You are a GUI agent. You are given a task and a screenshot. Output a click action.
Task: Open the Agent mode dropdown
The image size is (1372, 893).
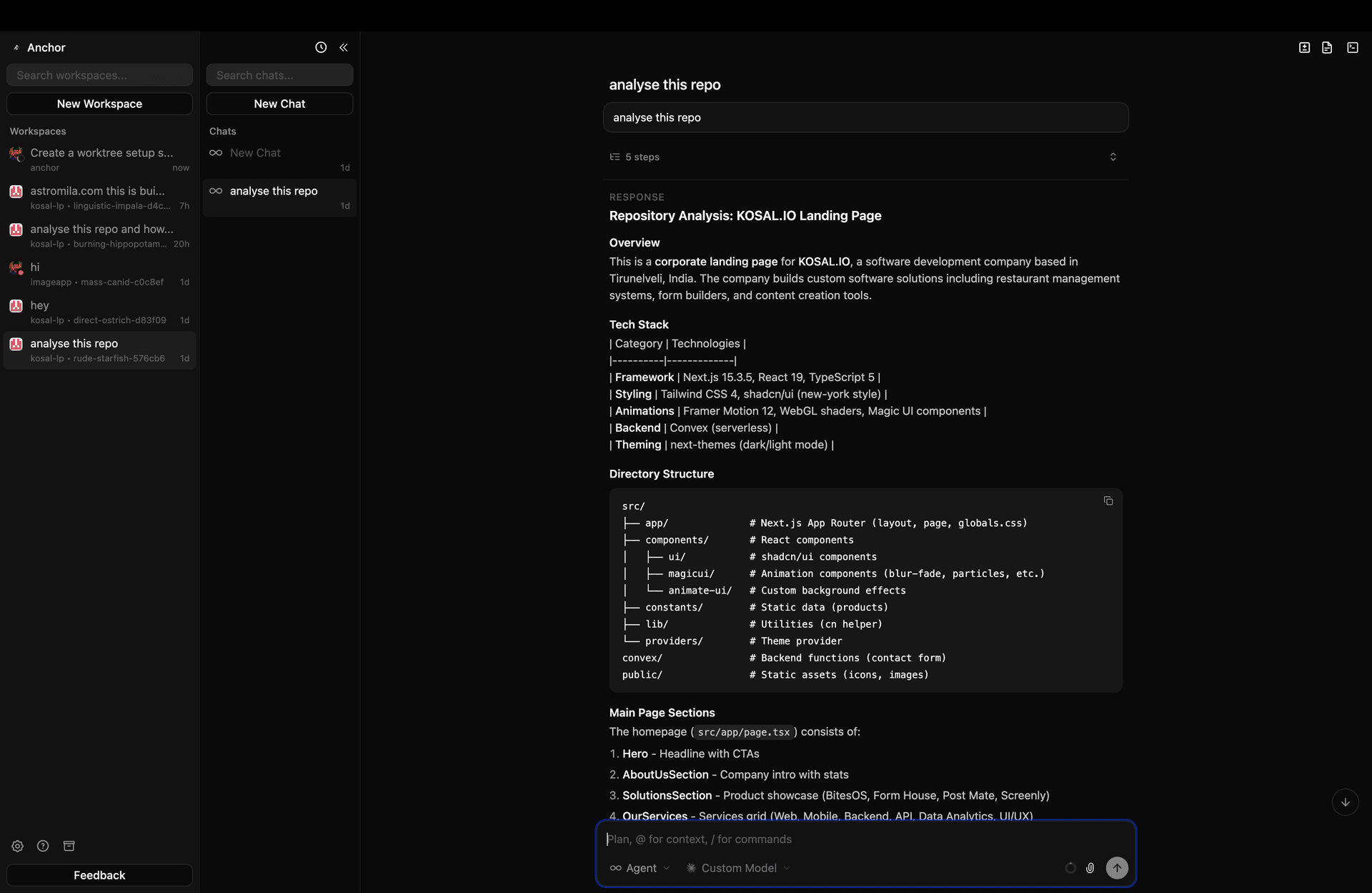point(640,868)
